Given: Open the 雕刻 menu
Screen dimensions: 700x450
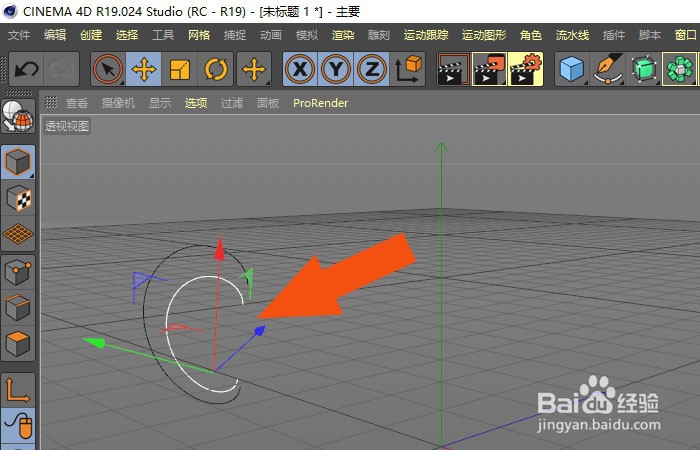Looking at the screenshot, I should click(x=379, y=35).
